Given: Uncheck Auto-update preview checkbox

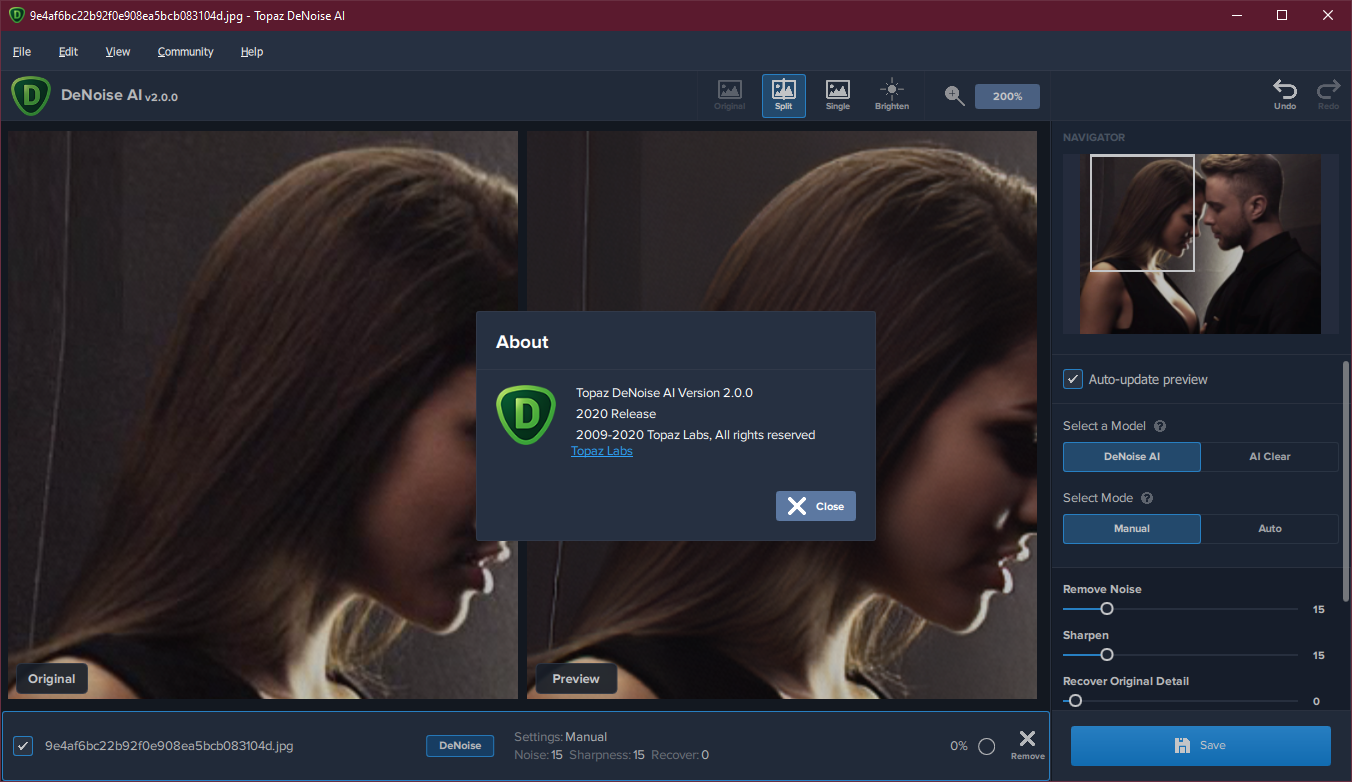Looking at the screenshot, I should click(1073, 379).
